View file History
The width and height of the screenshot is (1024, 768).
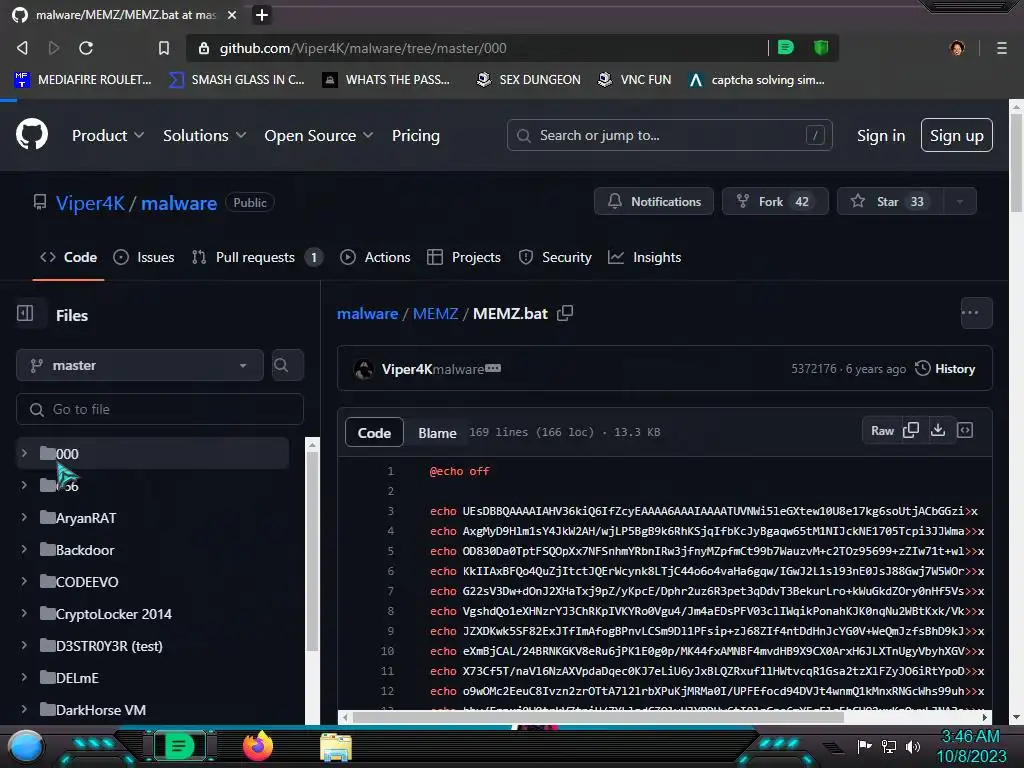coord(946,368)
